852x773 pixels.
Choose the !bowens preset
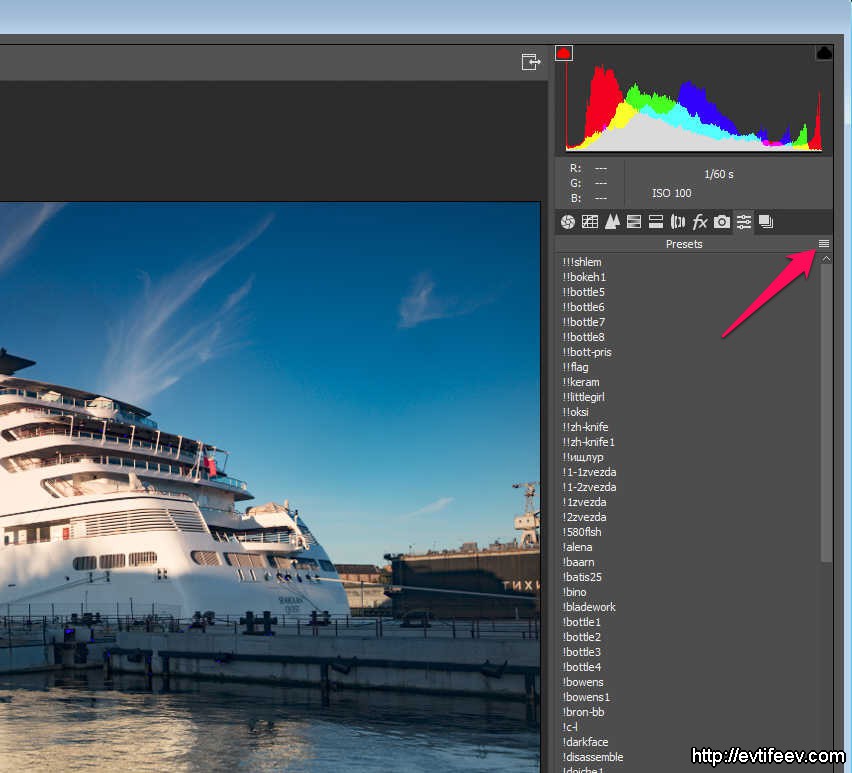(583, 682)
